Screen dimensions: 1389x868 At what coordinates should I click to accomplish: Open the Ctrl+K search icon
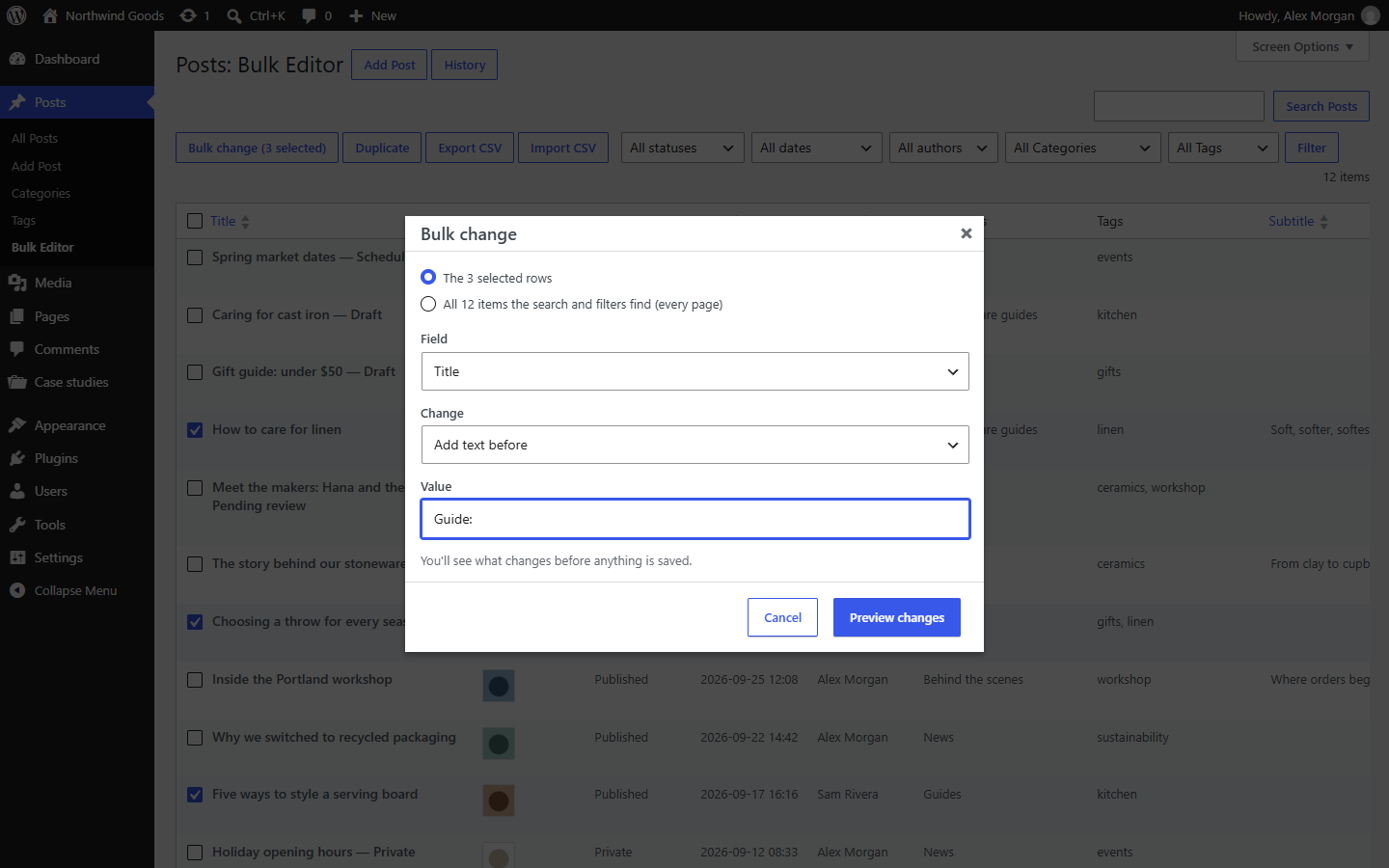click(x=234, y=15)
